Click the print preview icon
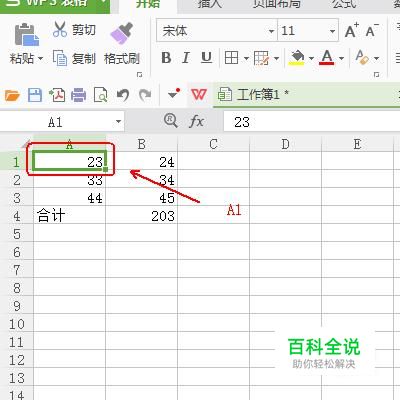This screenshot has width=400, height=400. pos(101,95)
